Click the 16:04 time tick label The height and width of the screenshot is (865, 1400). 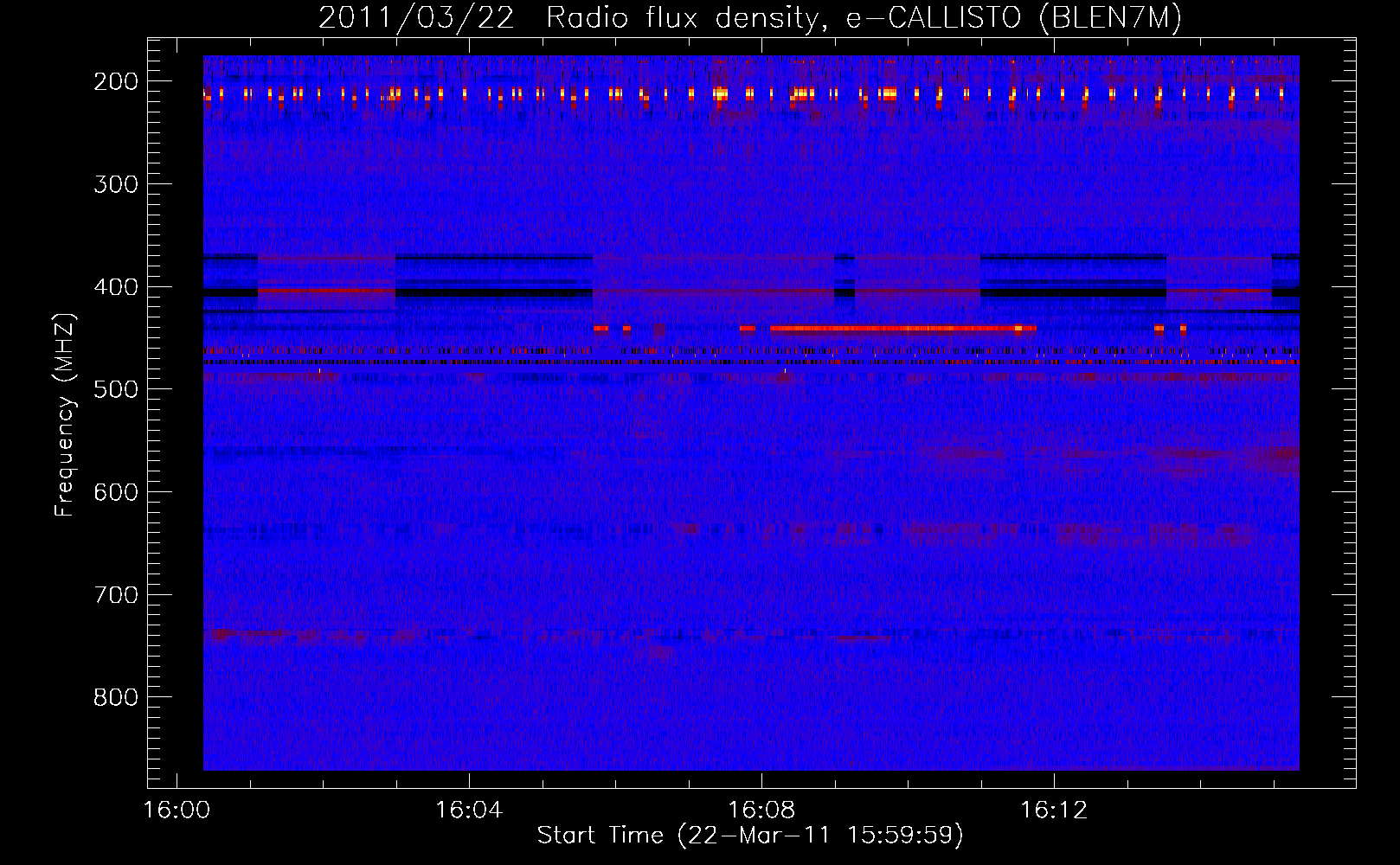[x=469, y=811]
